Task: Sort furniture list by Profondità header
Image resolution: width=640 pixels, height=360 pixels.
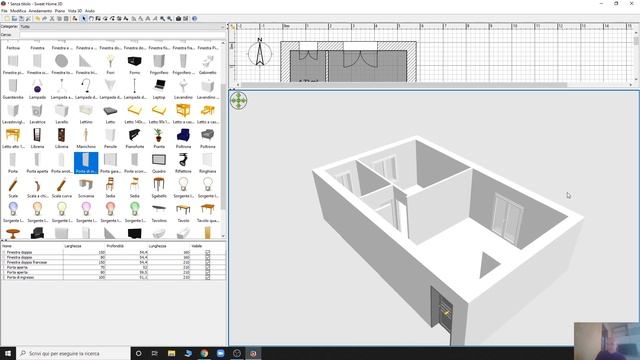Action: (127, 246)
